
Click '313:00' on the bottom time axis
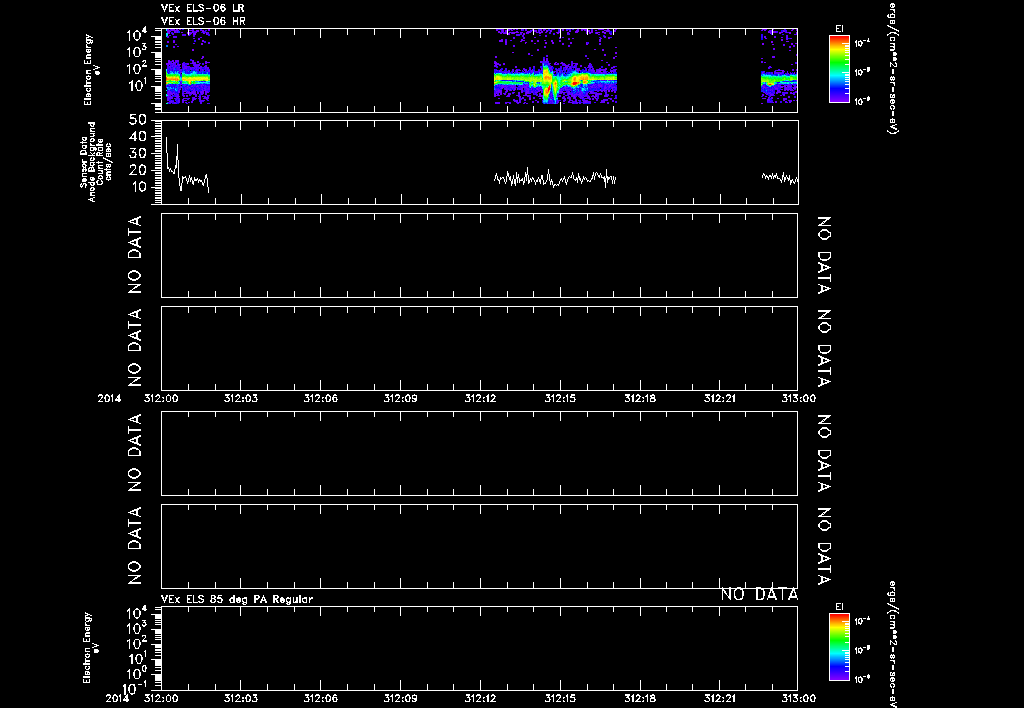click(x=798, y=698)
